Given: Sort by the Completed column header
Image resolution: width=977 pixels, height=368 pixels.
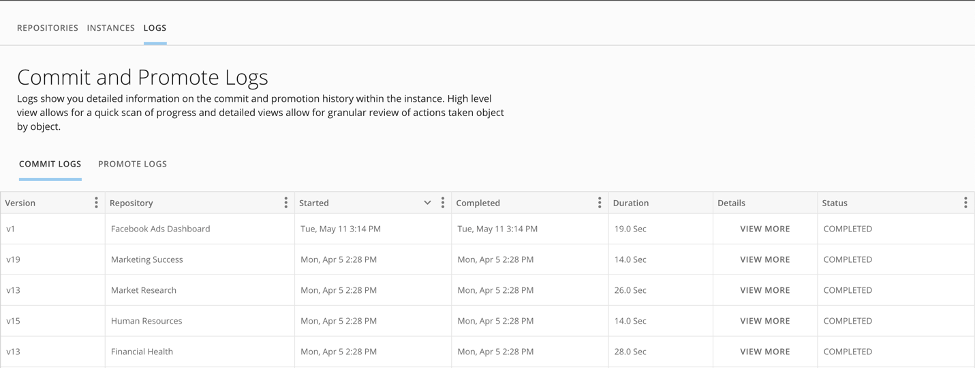Looking at the screenshot, I should [478, 203].
